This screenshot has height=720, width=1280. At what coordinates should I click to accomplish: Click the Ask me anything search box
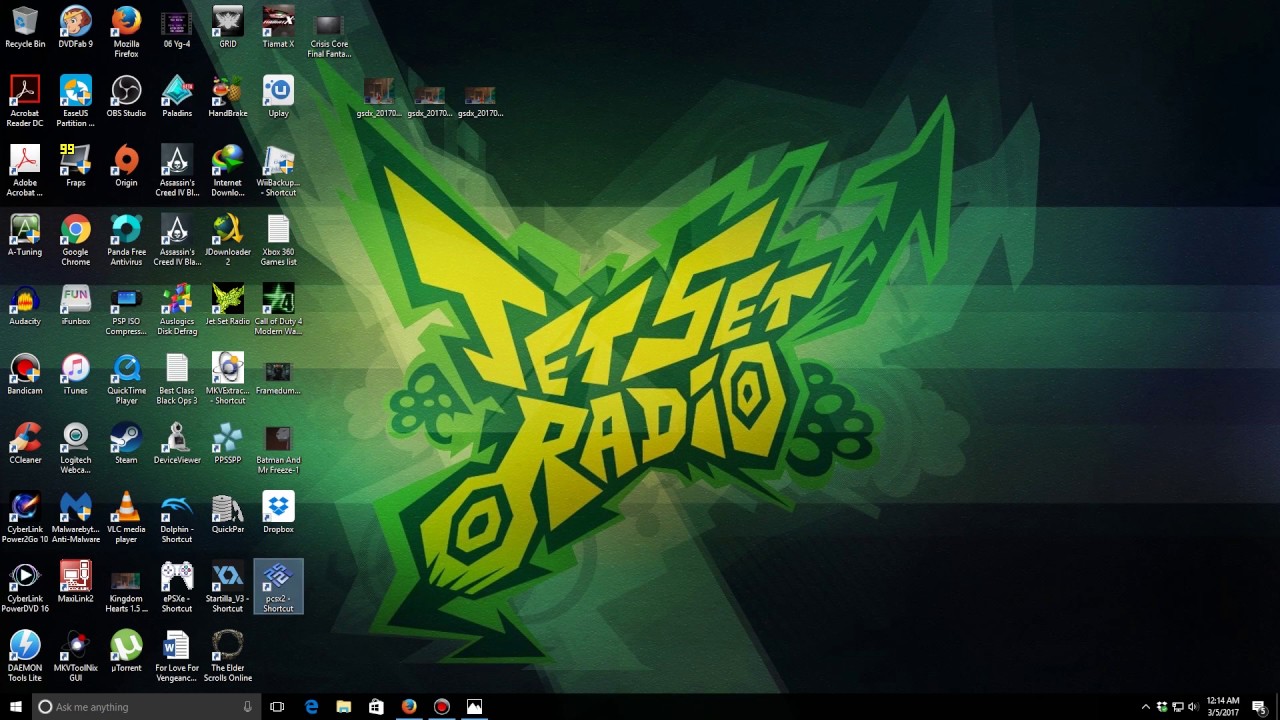coord(147,707)
